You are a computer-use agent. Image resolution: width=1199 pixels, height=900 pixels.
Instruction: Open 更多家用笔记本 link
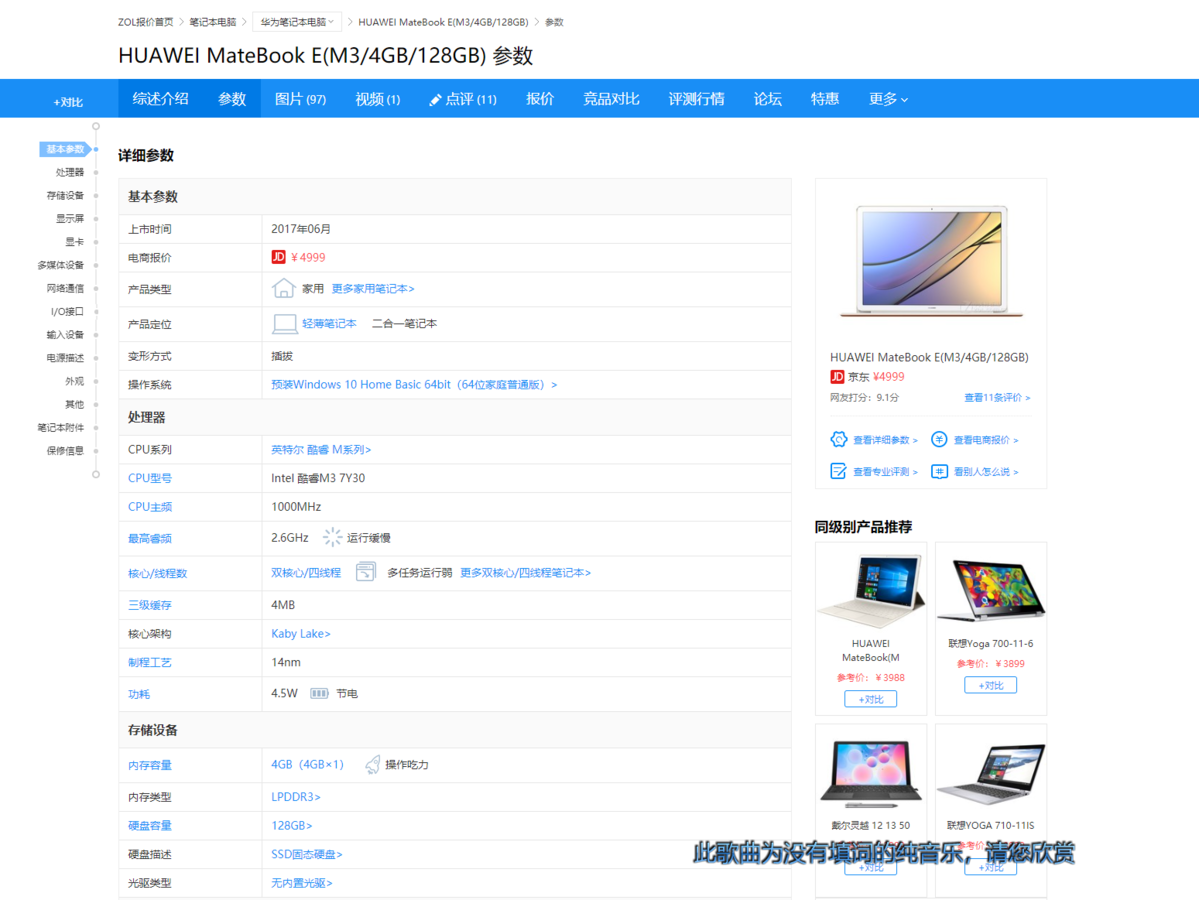point(372,288)
